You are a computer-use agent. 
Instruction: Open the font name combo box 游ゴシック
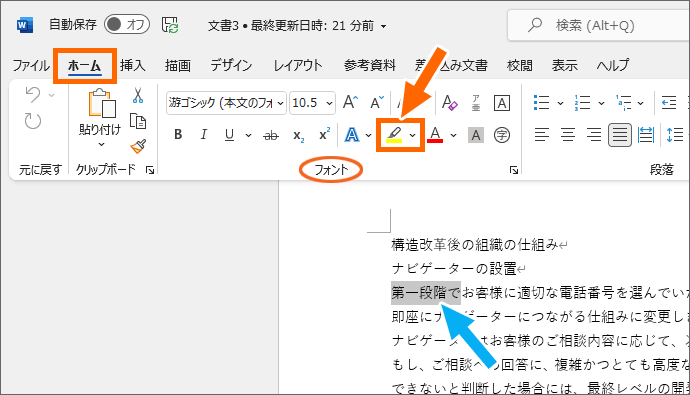tap(226, 103)
